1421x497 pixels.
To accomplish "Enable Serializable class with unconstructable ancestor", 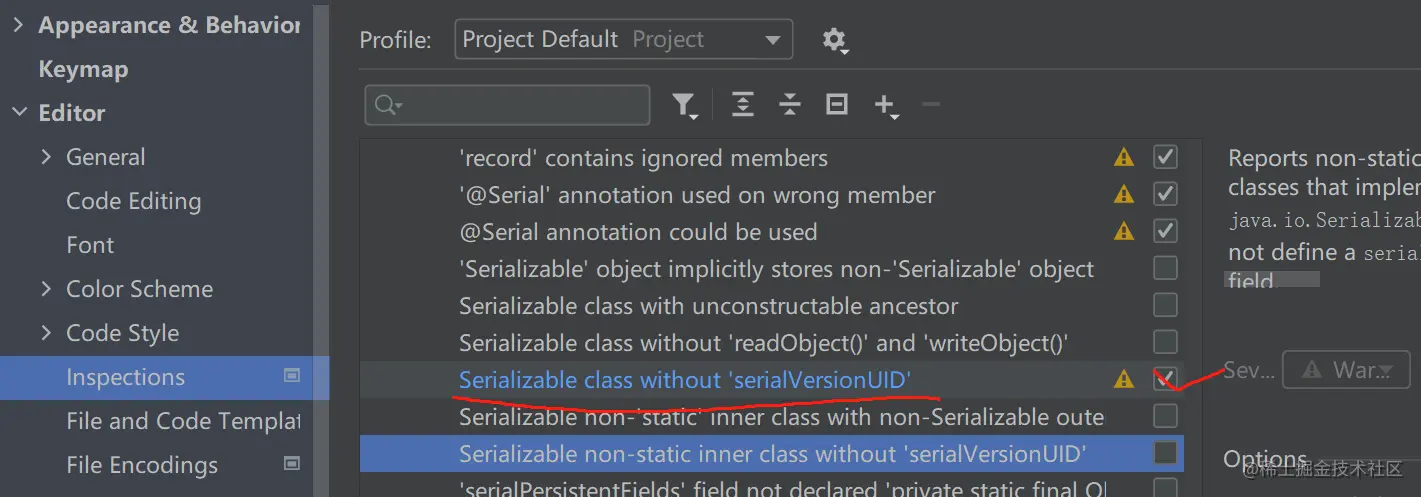I will 1165,305.
